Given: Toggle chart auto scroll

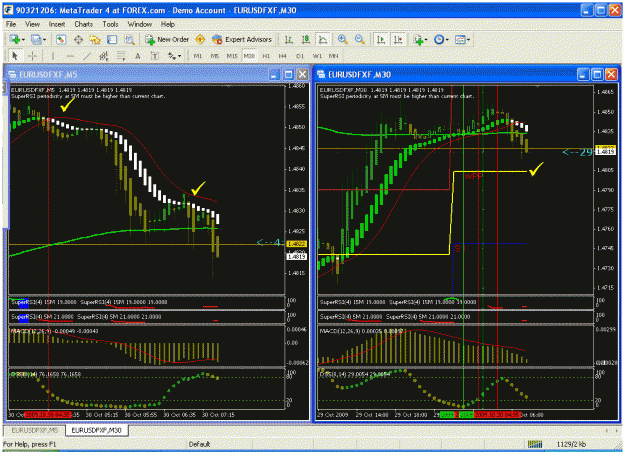Looking at the screenshot, I should click(381, 39).
